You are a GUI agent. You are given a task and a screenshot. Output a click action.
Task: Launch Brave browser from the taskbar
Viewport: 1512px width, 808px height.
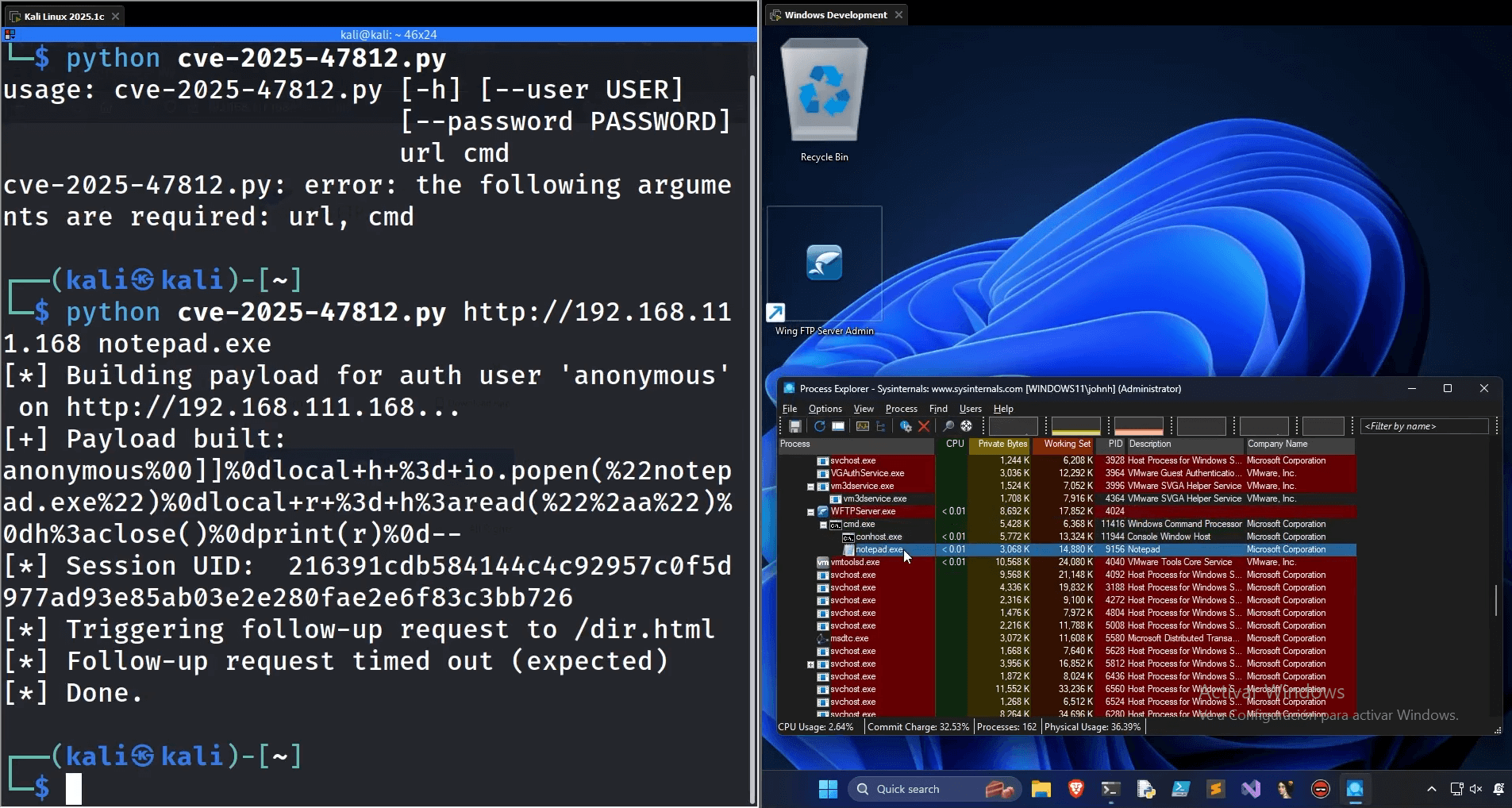[1076, 789]
